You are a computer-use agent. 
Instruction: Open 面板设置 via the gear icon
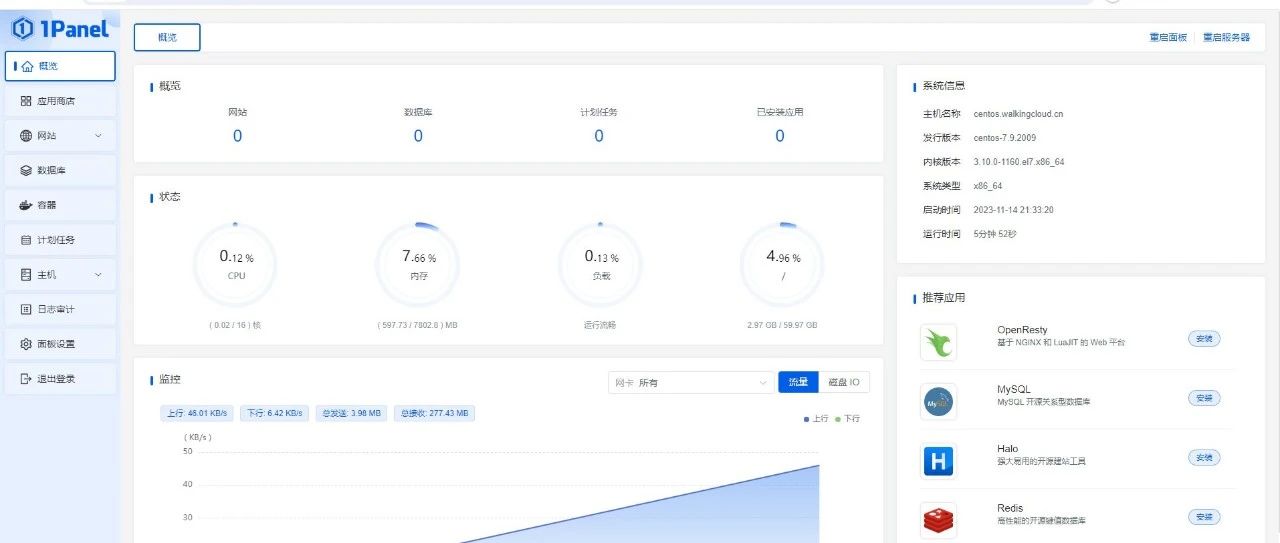click(x=27, y=344)
